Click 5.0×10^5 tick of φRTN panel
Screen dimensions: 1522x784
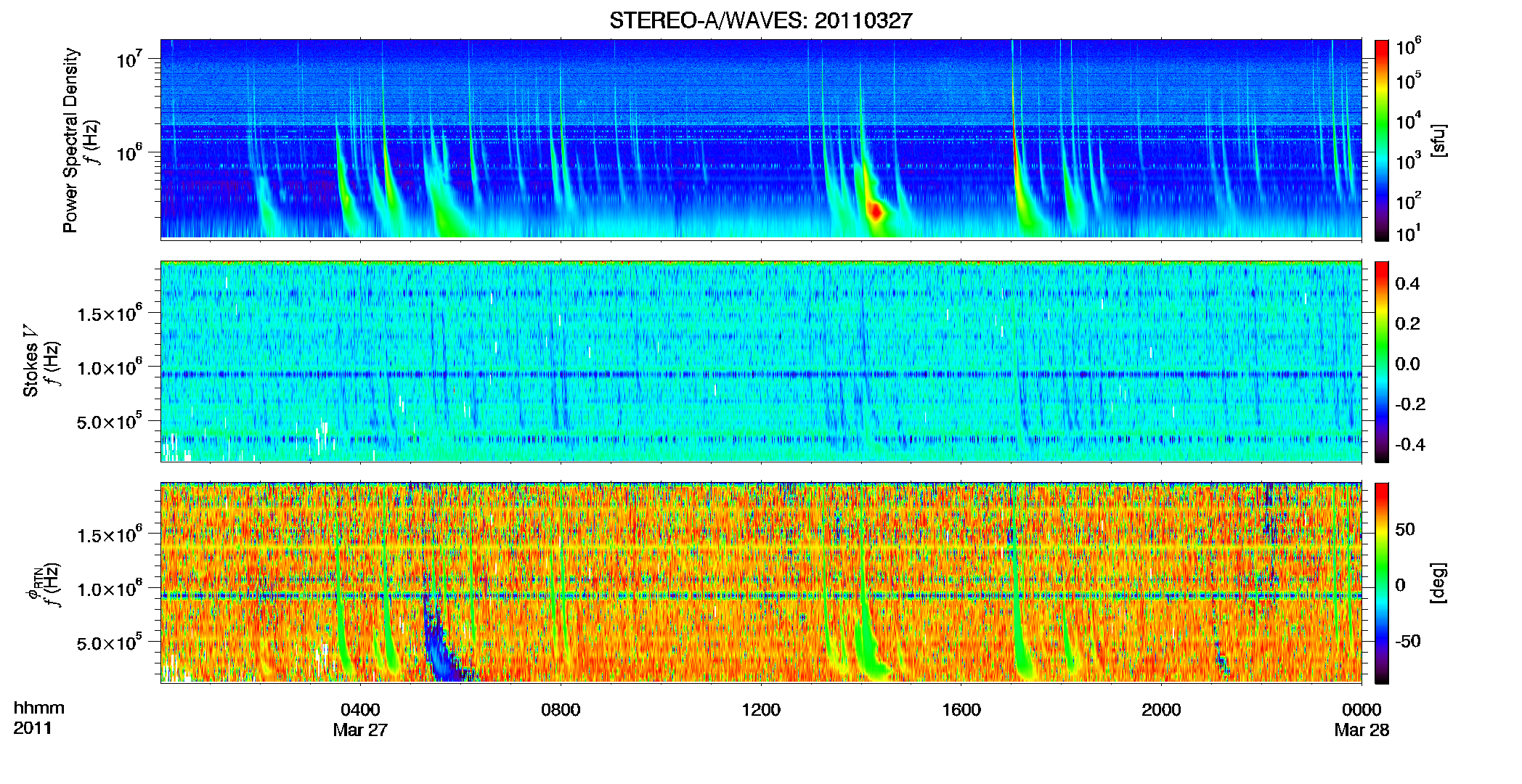tap(110, 642)
